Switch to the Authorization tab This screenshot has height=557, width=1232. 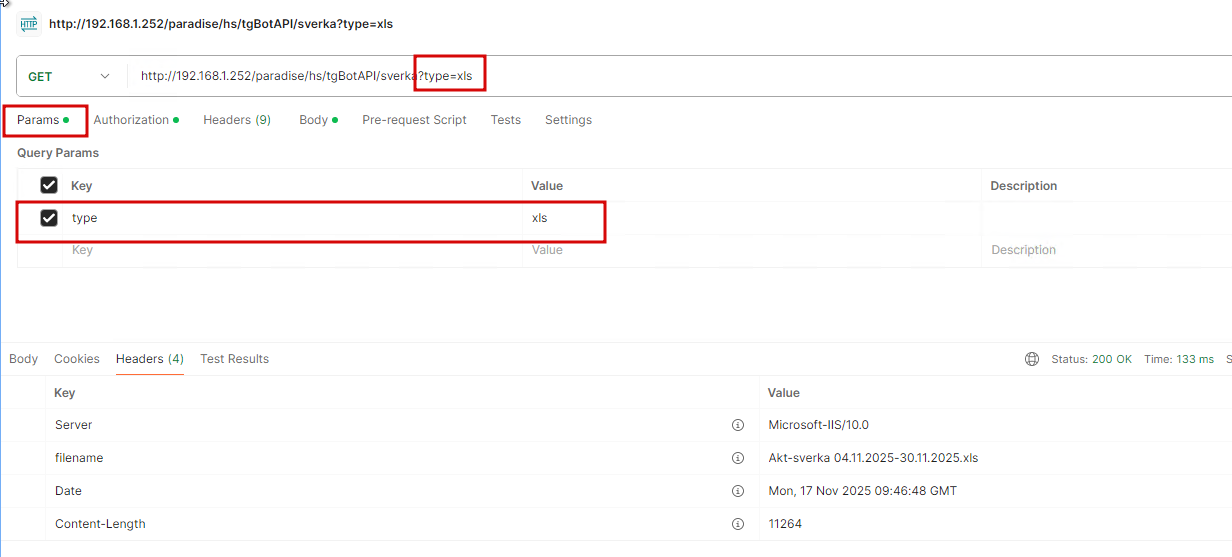[132, 120]
